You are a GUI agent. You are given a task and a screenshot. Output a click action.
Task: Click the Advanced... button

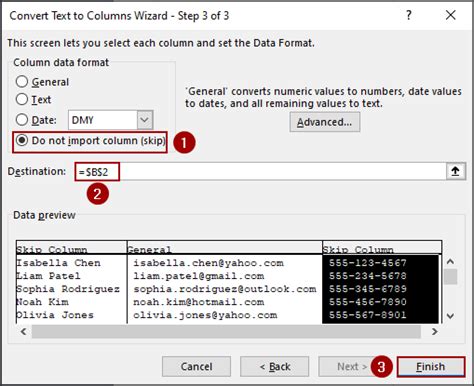[x=325, y=122]
